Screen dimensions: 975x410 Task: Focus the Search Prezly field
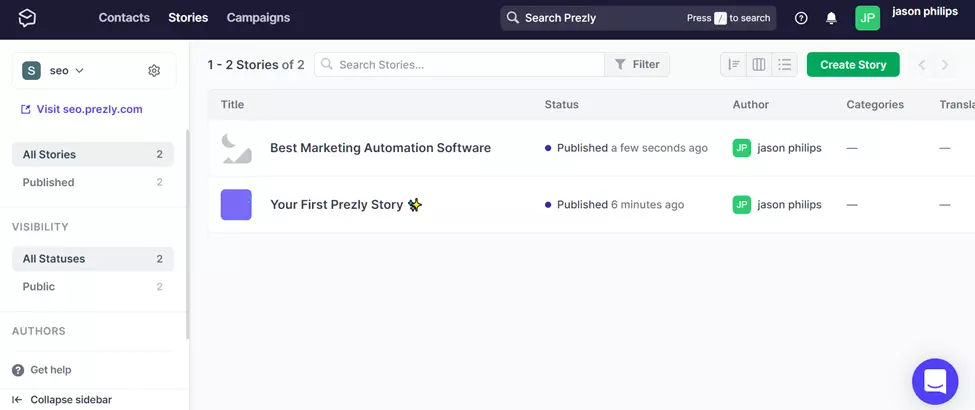(x=638, y=18)
